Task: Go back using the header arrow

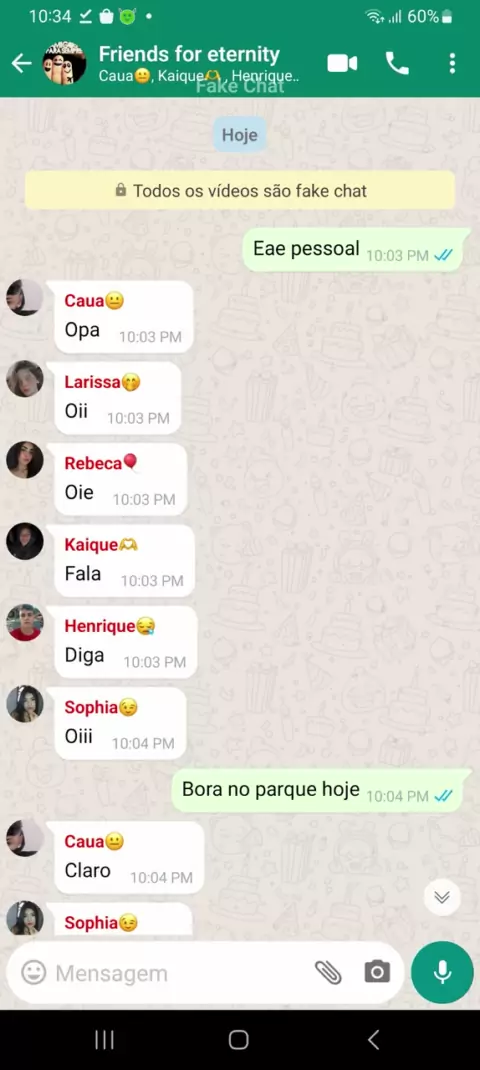Action: coord(21,63)
